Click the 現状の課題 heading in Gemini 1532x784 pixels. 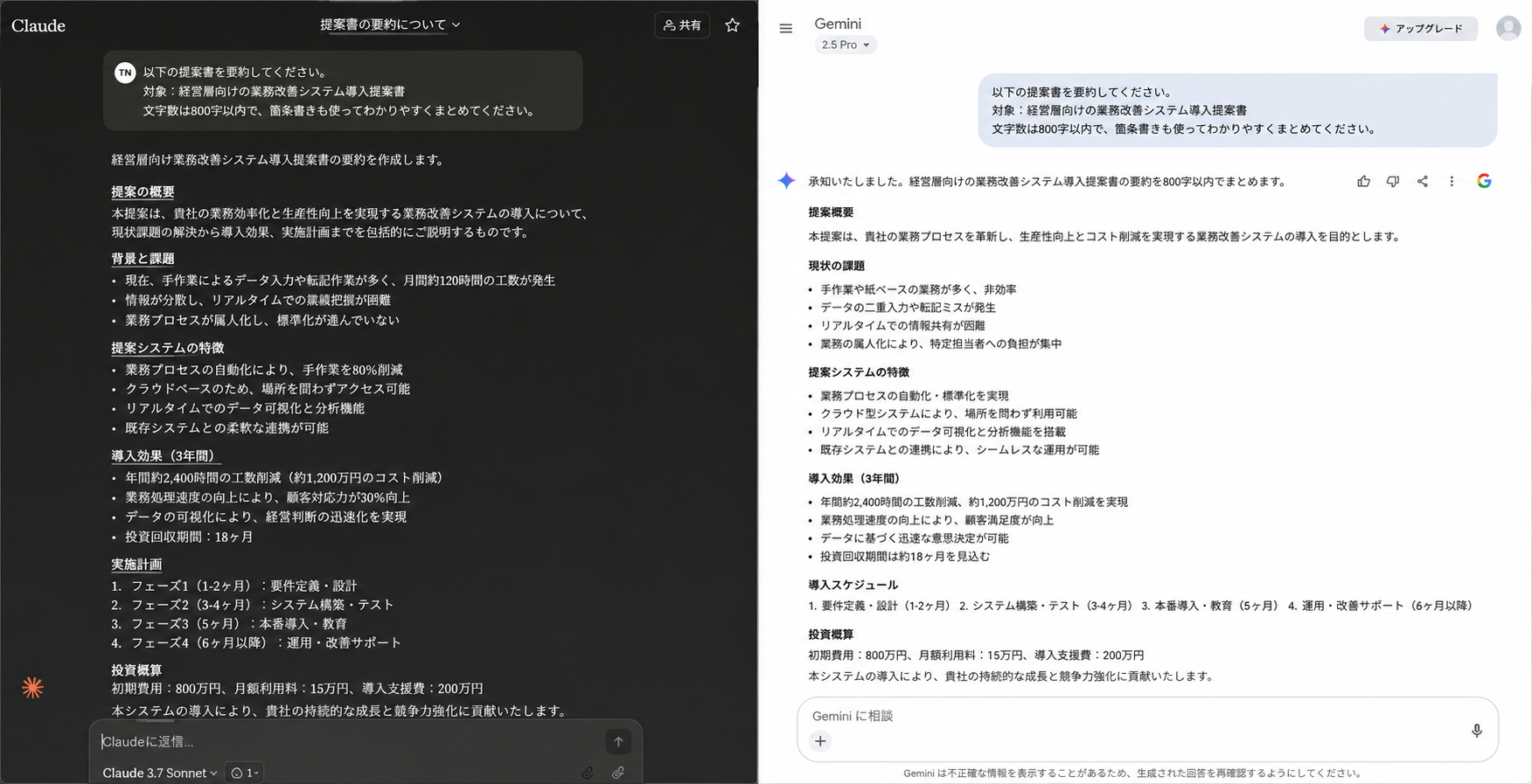coord(837,266)
